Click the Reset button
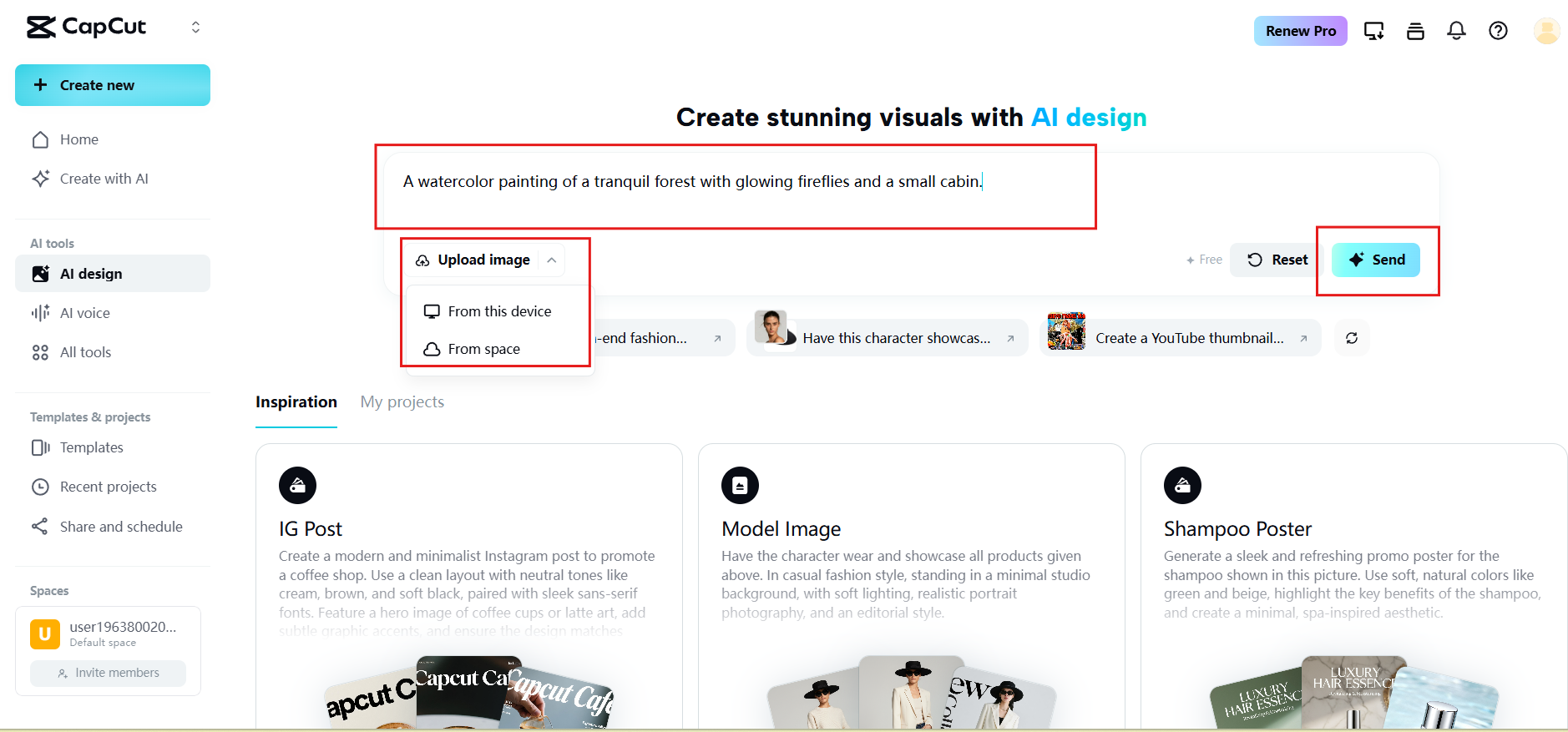Image resolution: width=1568 pixels, height=732 pixels. [1275, 260]
